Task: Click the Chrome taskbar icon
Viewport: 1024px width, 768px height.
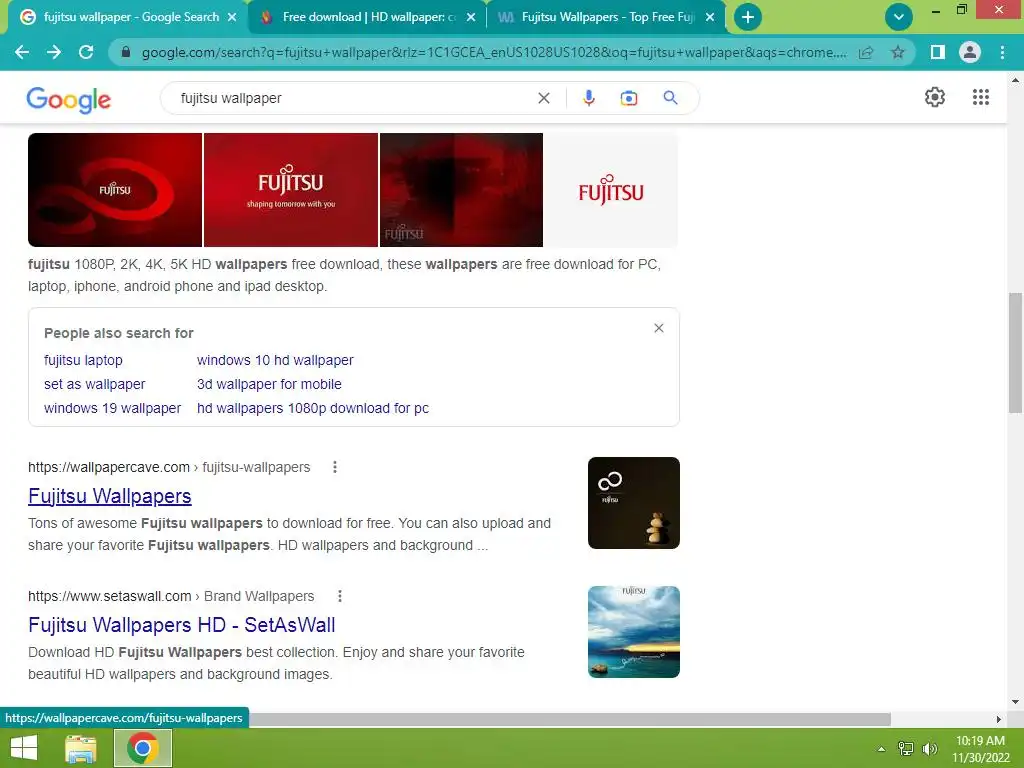Action: pyautogui.click(x=143, y=748)
